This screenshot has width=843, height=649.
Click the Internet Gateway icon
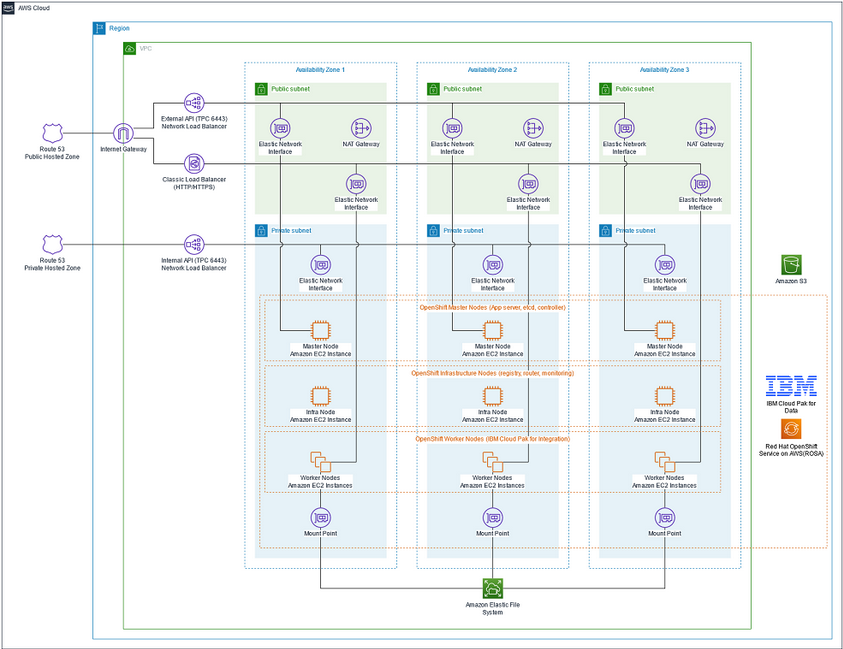123,133
